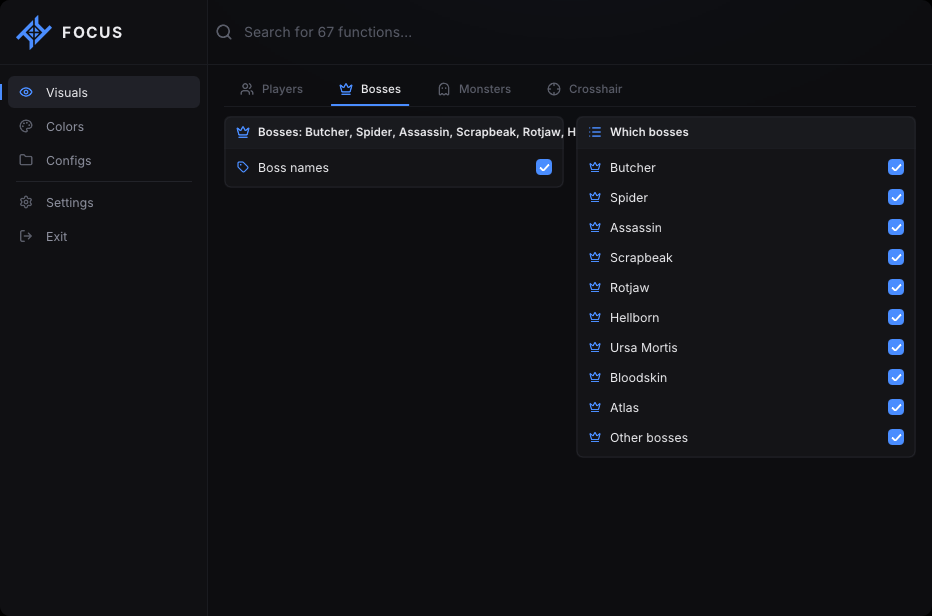The image size is (932, 616).
Task: Uncheck the Spider boss checkbox
Action: click(896, 197)
